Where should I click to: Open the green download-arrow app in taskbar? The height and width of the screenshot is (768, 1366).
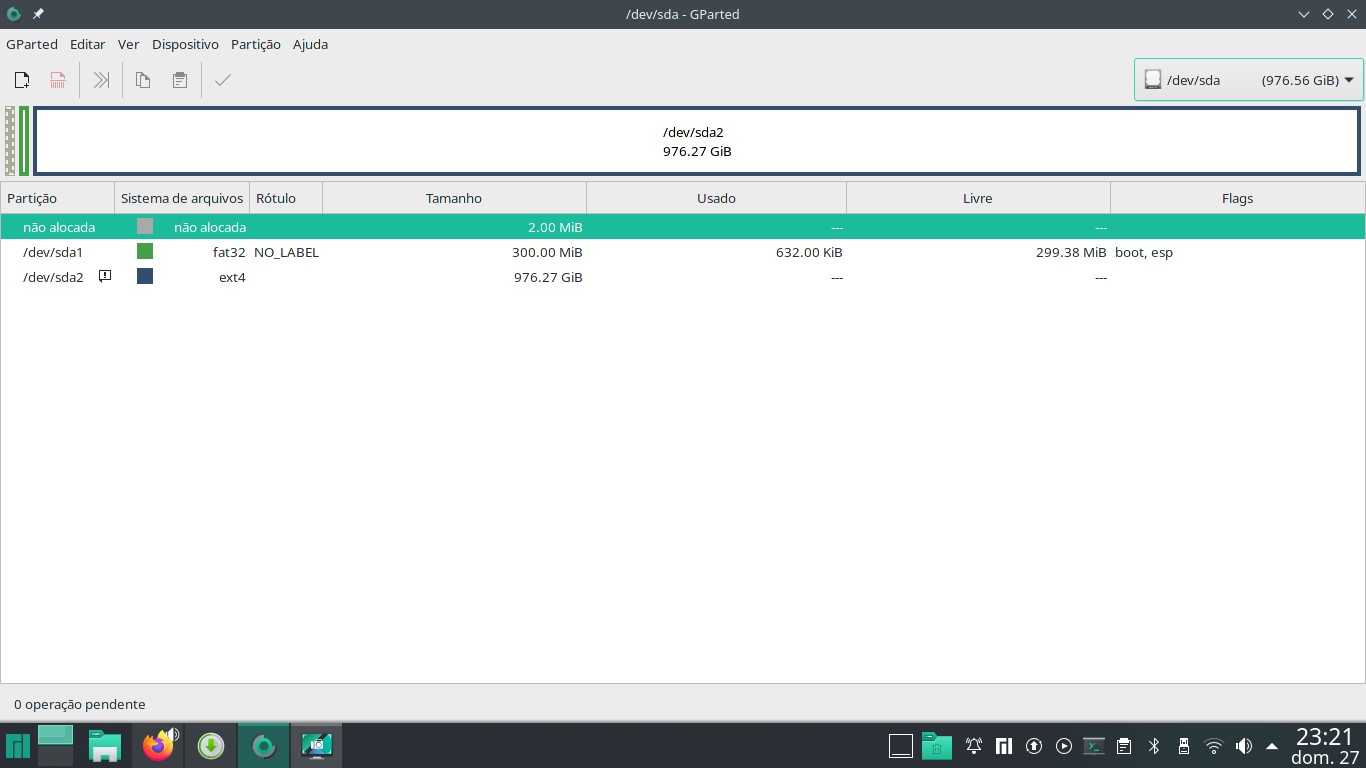tap(211, 745)
